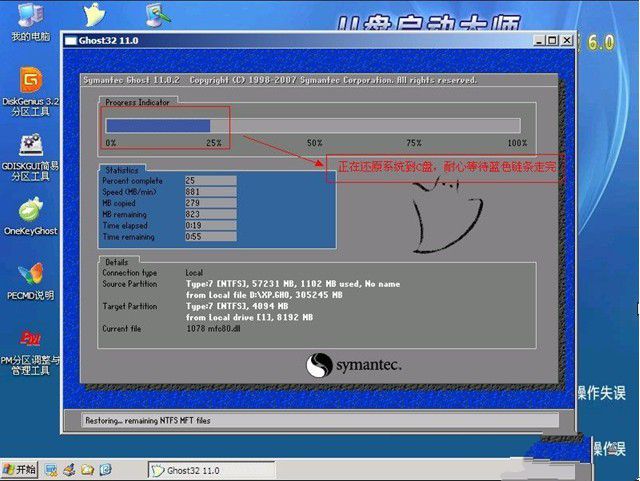Click the Symantec logo
The image size is (640, 481).
[x=354, y=365]
